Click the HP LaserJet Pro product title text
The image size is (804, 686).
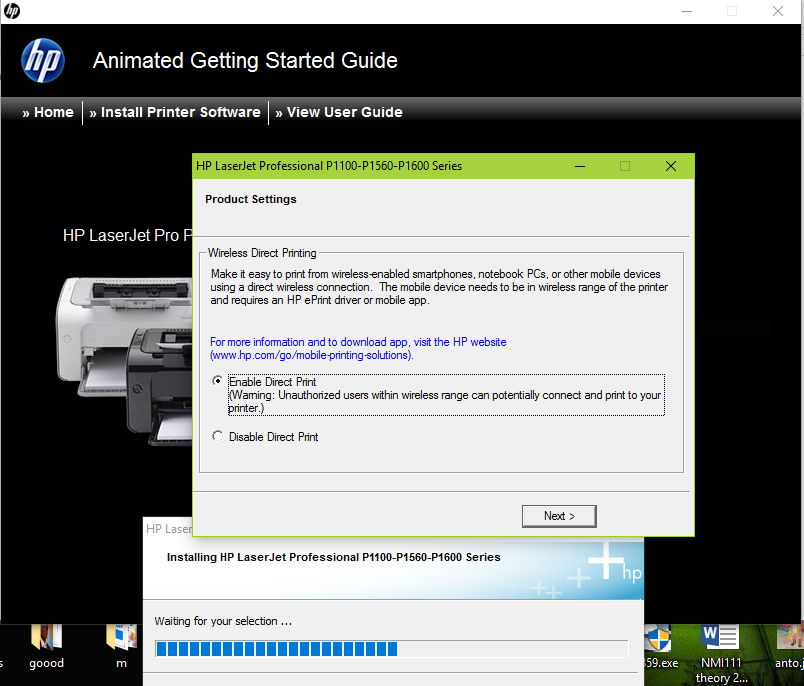(x=127, y=235)
